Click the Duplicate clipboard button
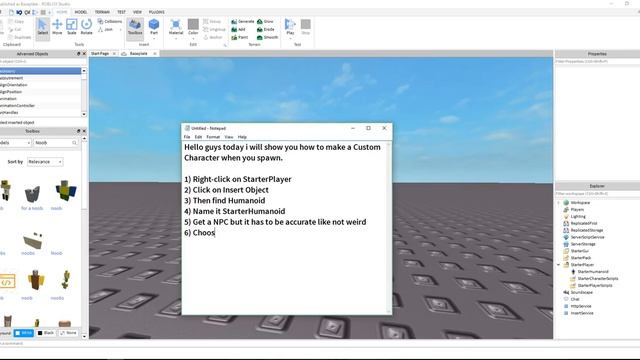This screenshot has width=640, height=360. point(19,37)
